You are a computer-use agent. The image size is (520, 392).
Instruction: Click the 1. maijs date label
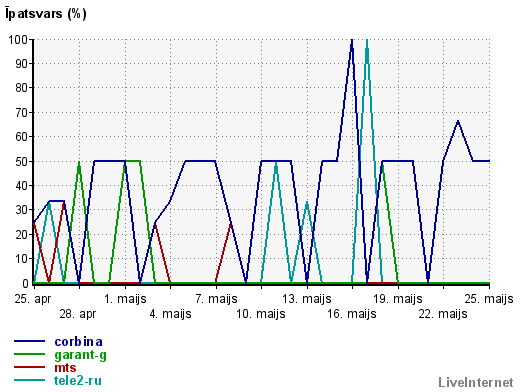(125, 299)
